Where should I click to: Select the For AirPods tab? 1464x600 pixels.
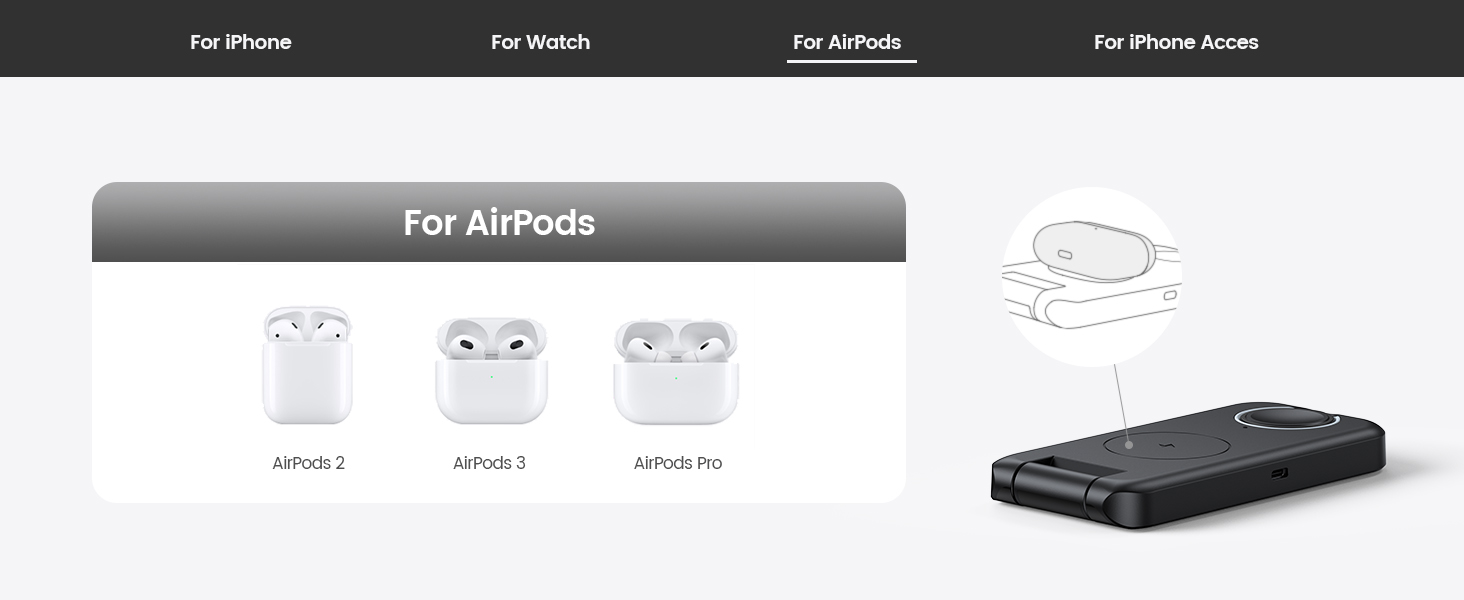[847, 42]
